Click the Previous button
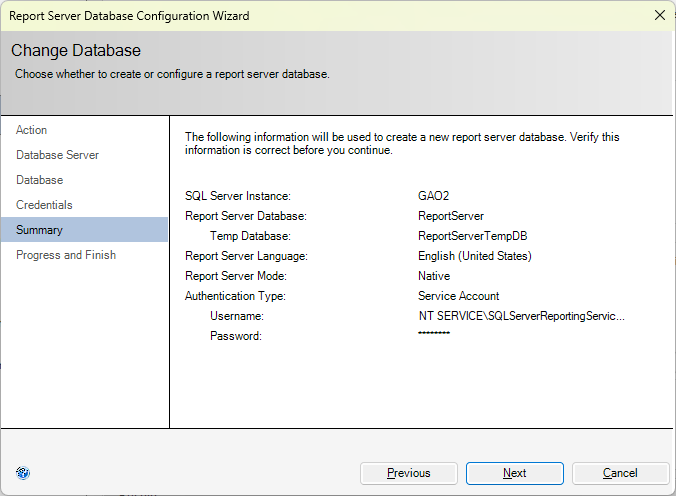The height and width of the screenshot is (496, 676). [409, 473]
